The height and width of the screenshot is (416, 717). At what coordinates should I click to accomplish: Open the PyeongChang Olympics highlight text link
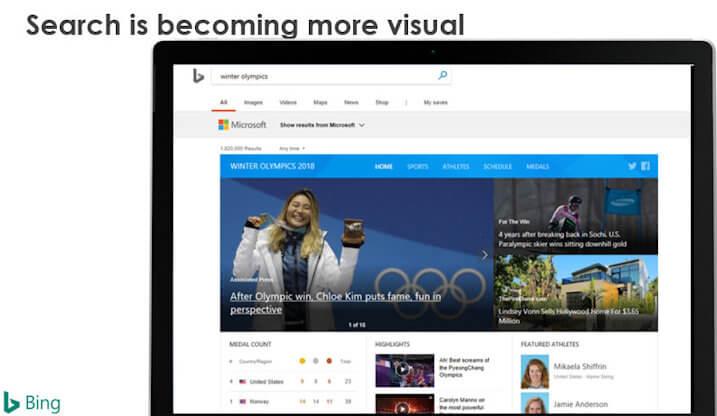coord(464,368)
